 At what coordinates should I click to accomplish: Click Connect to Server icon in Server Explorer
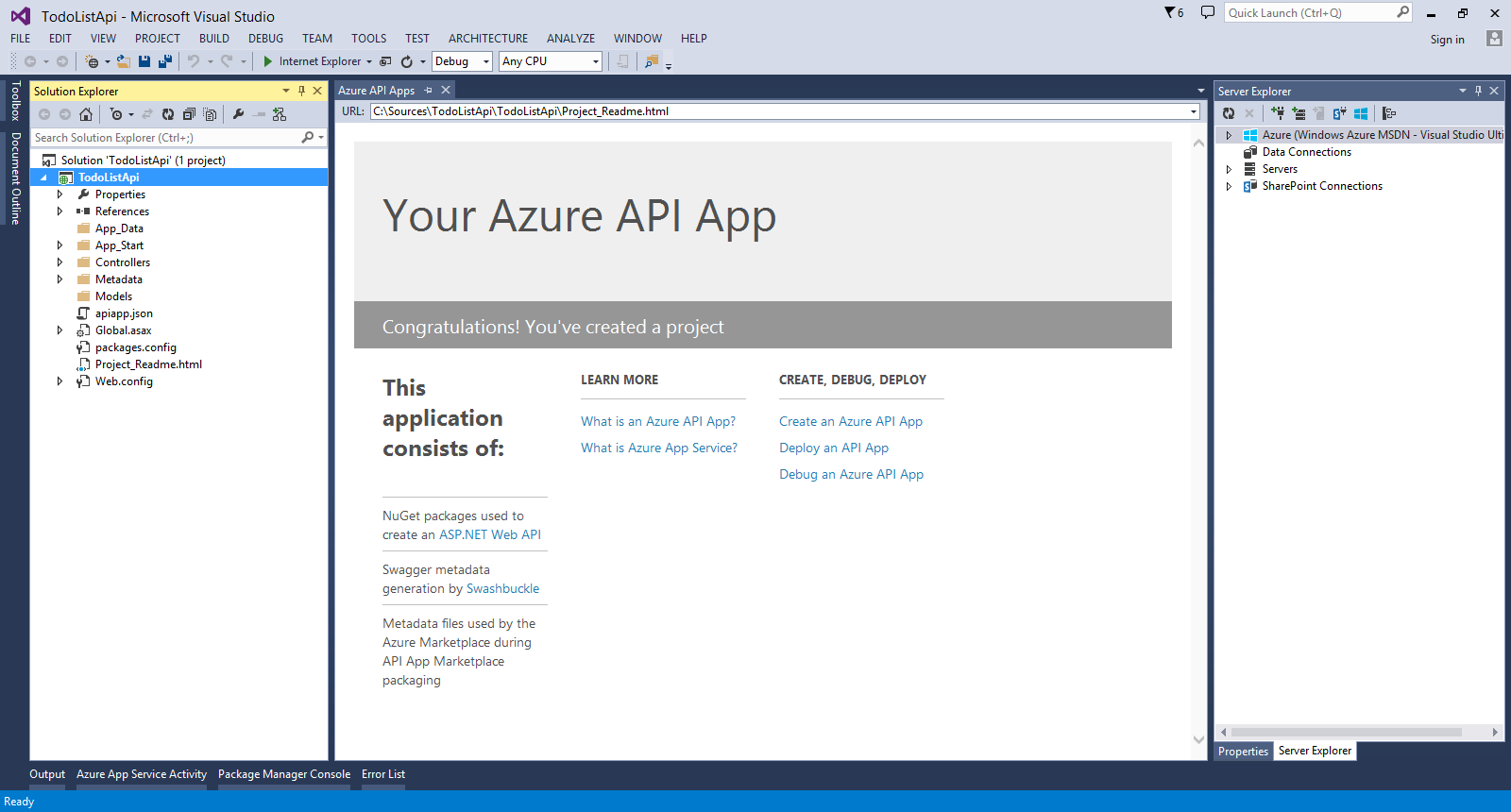click(1299, 113)
